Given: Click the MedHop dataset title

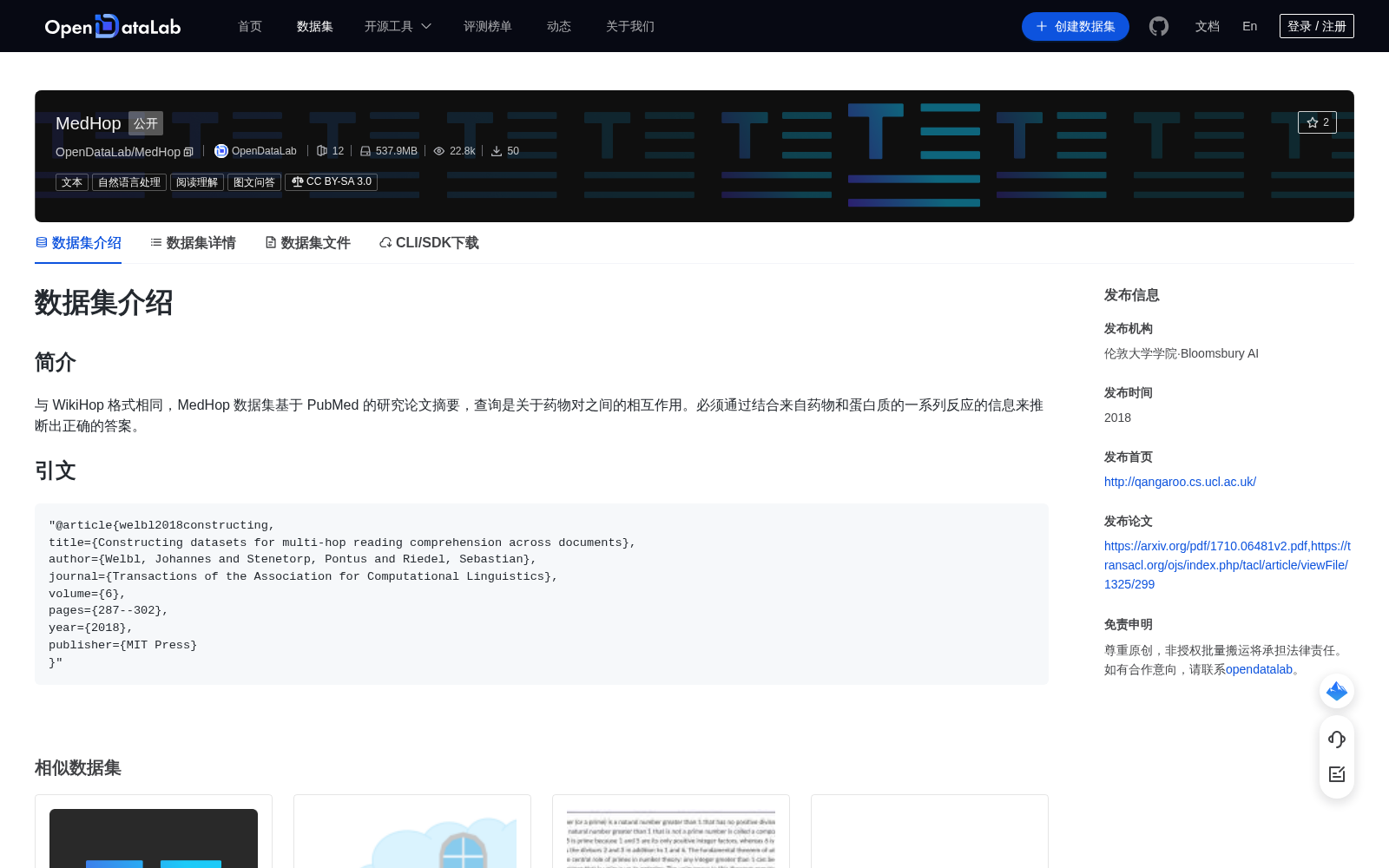Looking at the screenshot, I should (x=89, y=123).
